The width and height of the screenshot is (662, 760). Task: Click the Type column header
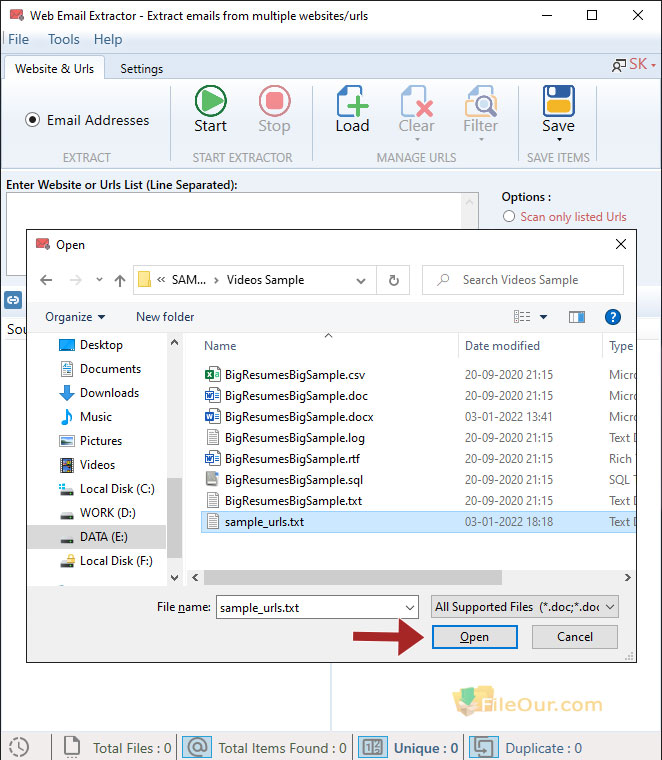(x=620, y=346)
